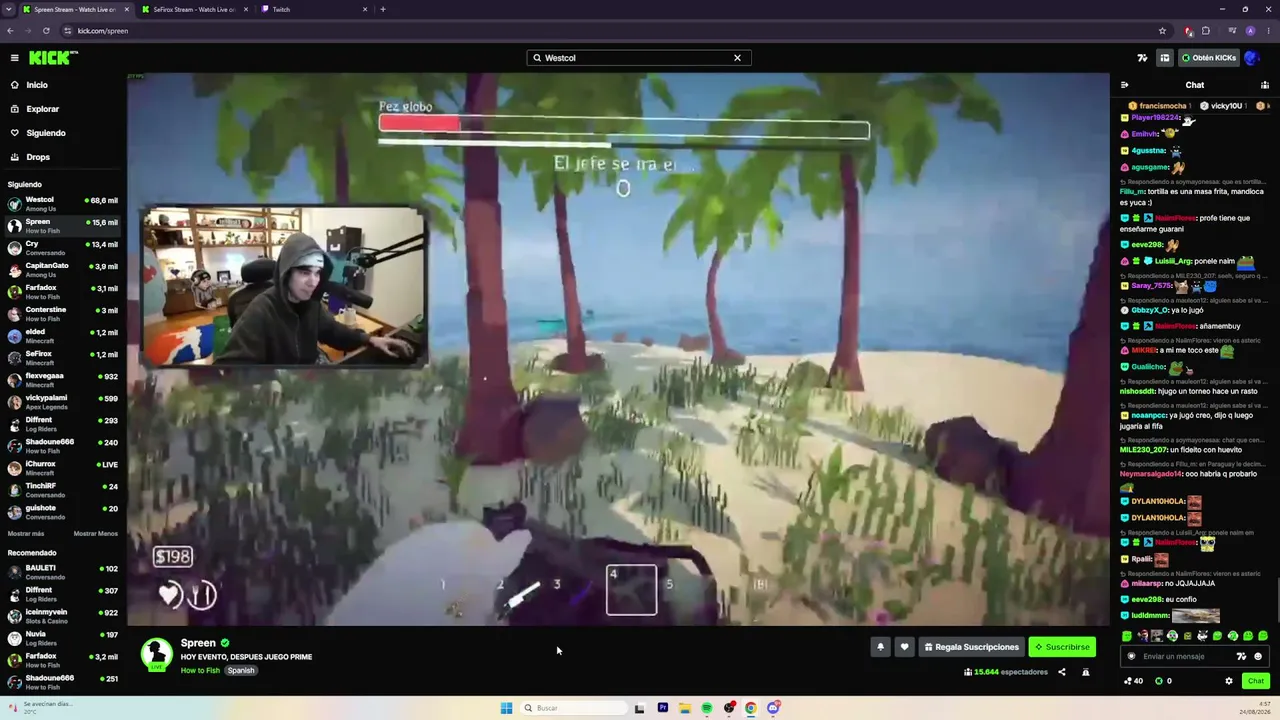The image size is (1280, 720).
Task: Reload the page in the browser toolbar
Action: click(x=46, y=31)
